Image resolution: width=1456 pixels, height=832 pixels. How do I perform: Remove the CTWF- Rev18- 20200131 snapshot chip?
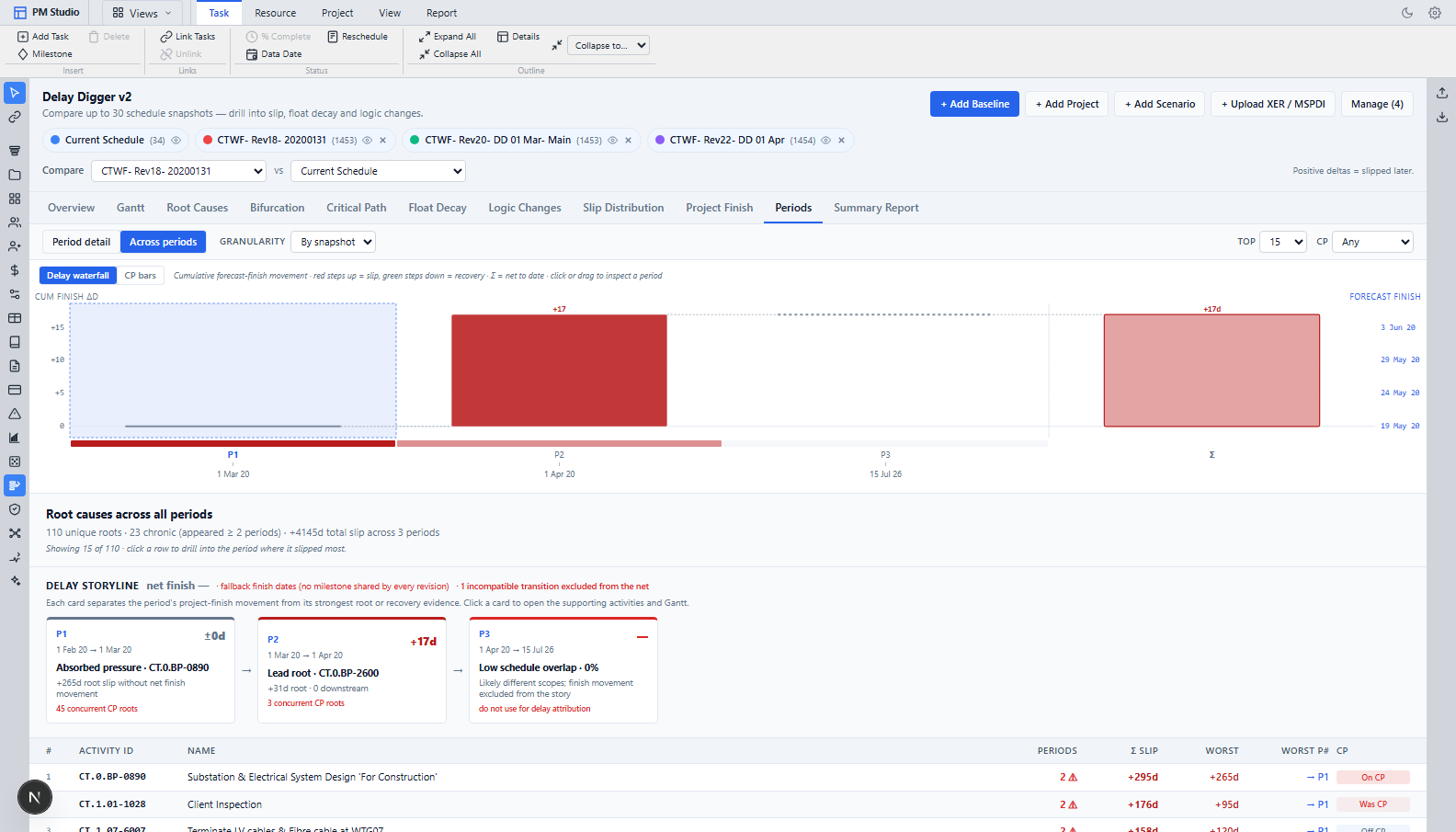(x=383, y=141)
